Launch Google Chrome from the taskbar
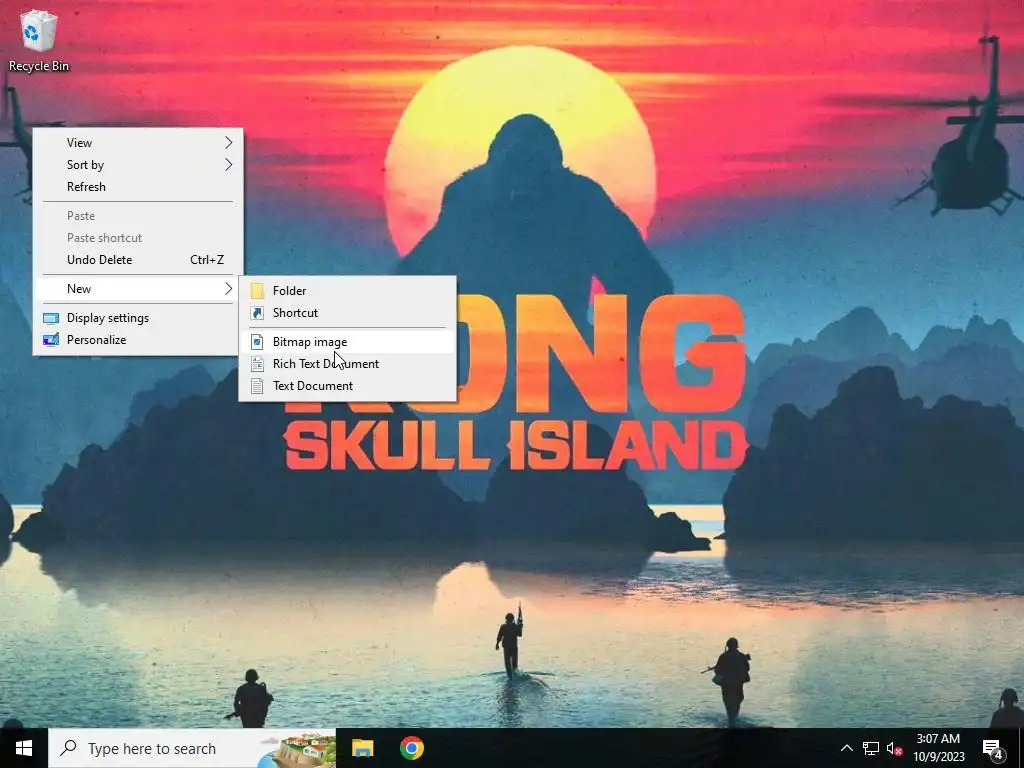 coord(411,748)
